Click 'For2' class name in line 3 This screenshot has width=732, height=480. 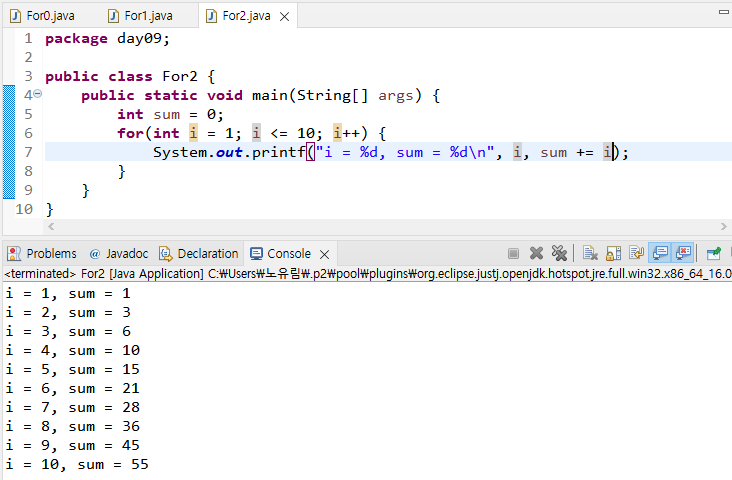[180, 76]
